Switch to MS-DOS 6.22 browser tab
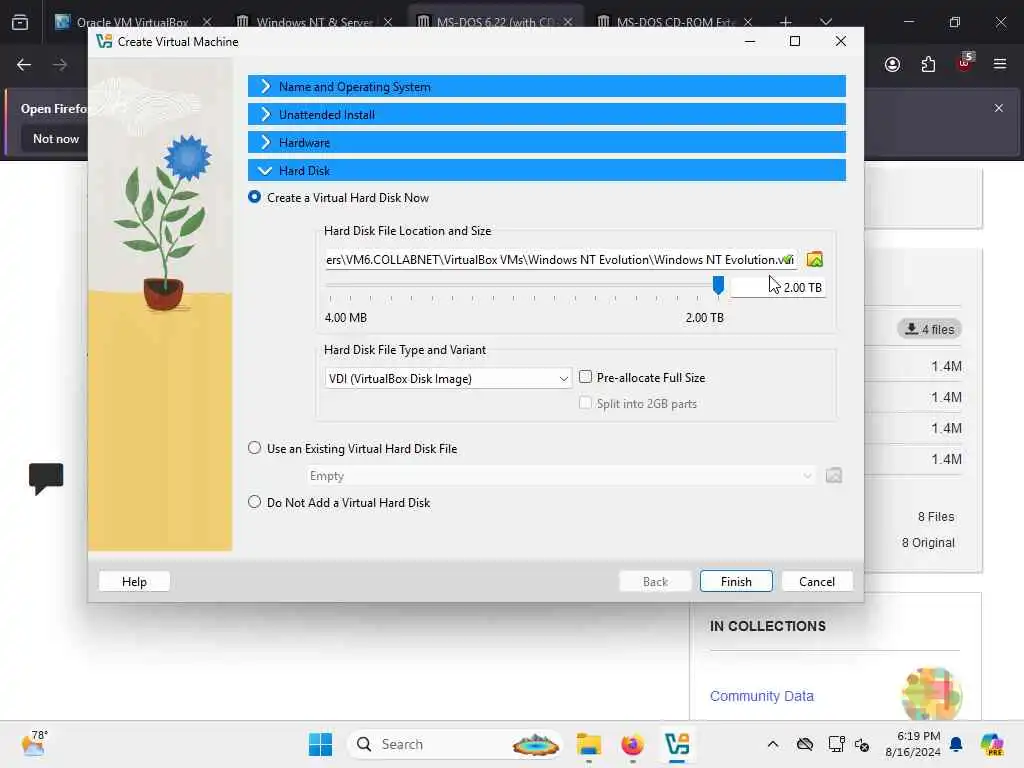 tap(494, 22)
